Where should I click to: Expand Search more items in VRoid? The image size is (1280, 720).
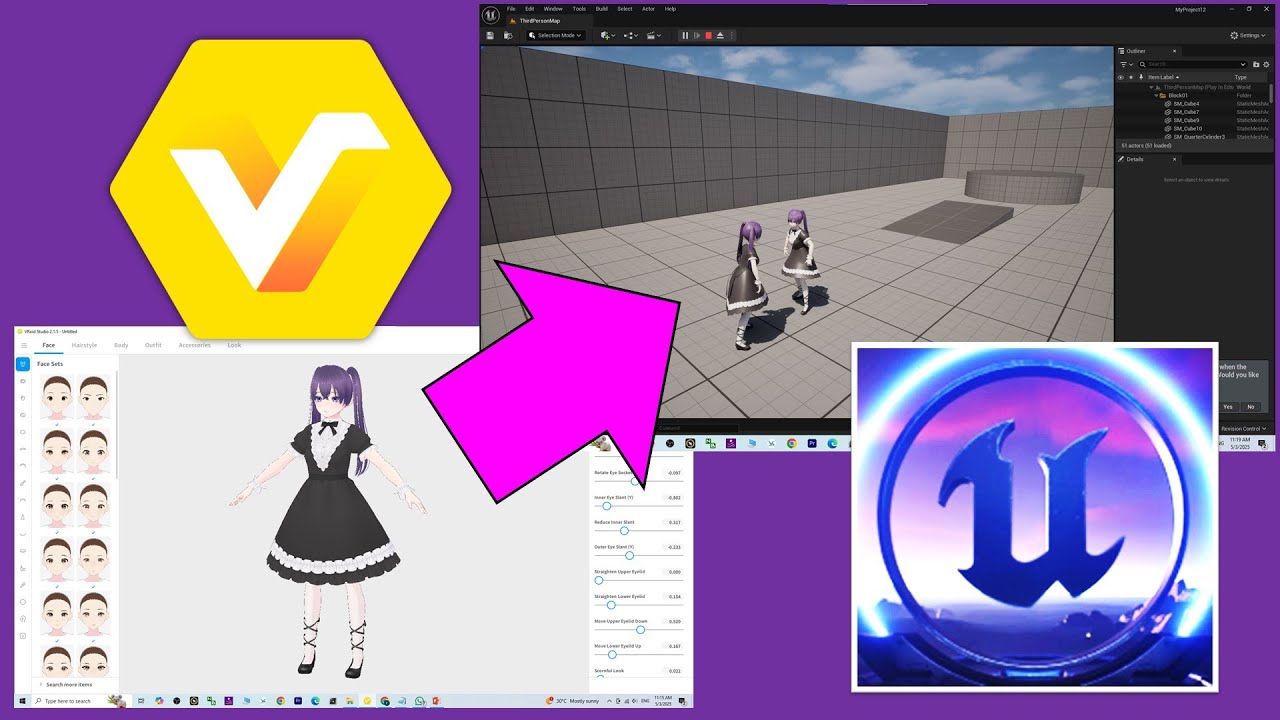click(66, 684)
